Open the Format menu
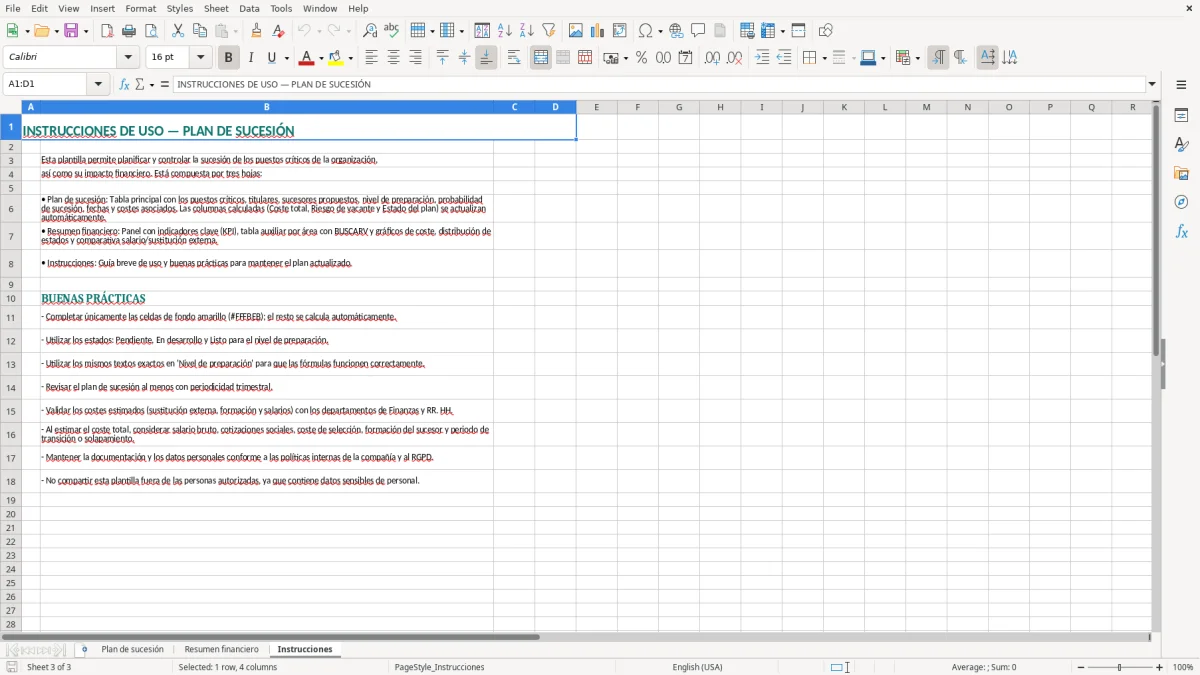Image resolution: width=1200 pixels, height=675 pixels. (140, 8)
